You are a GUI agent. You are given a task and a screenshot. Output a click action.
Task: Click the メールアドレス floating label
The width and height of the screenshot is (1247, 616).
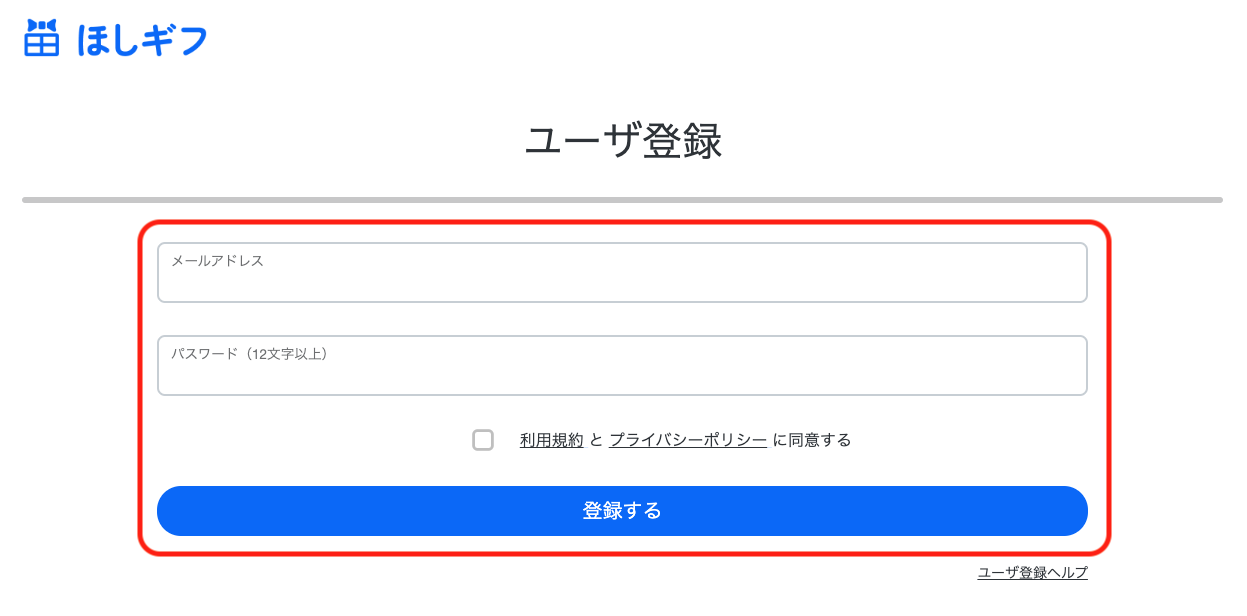point(217,261)
